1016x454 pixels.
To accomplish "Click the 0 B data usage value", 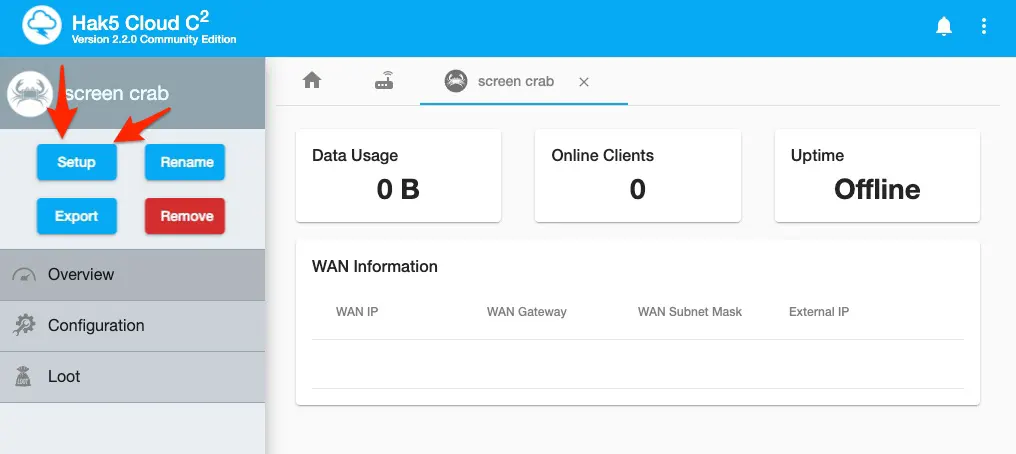I will point(398,189).
